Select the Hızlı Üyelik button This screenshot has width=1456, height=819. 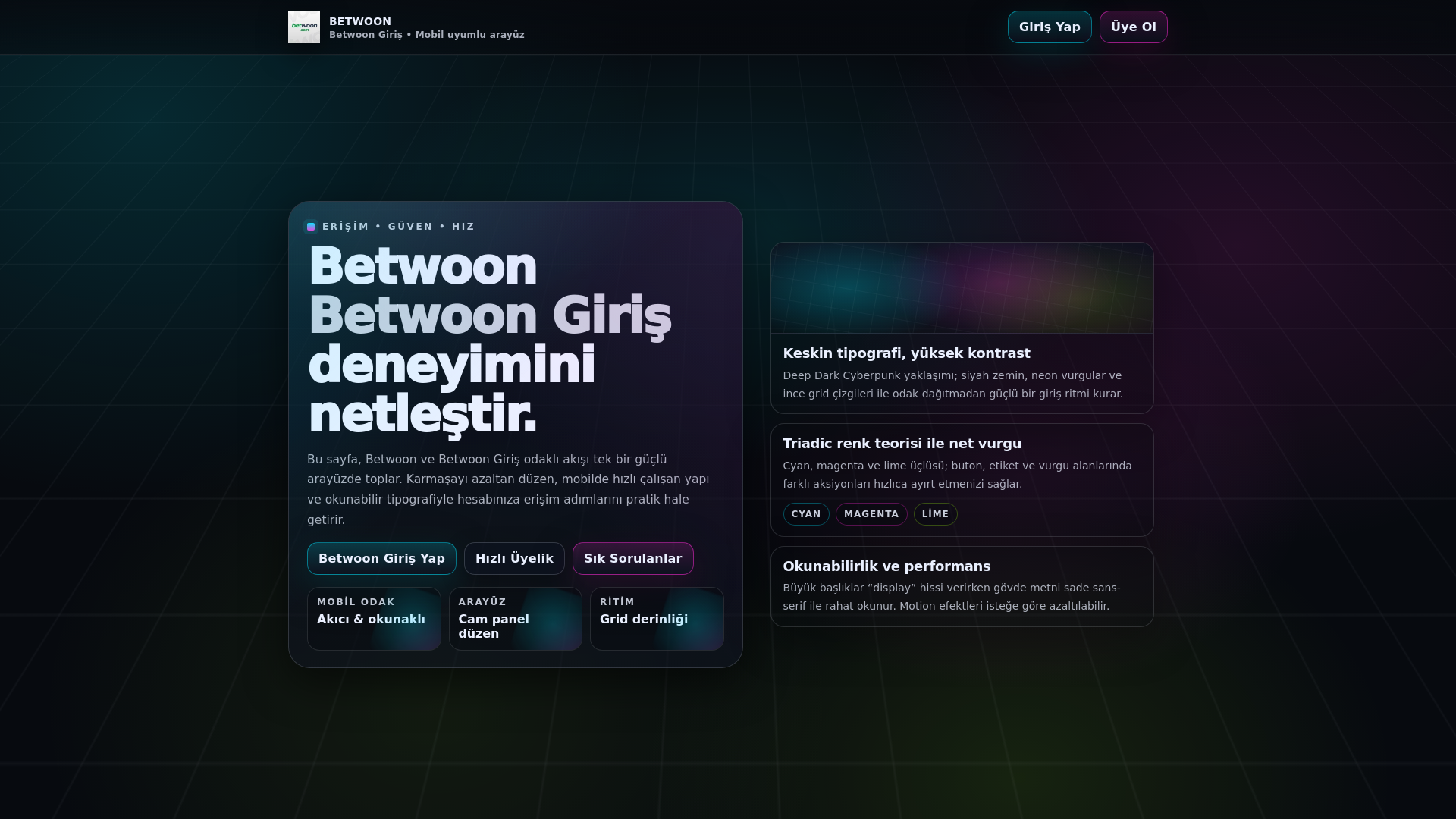tap(514, 559)
